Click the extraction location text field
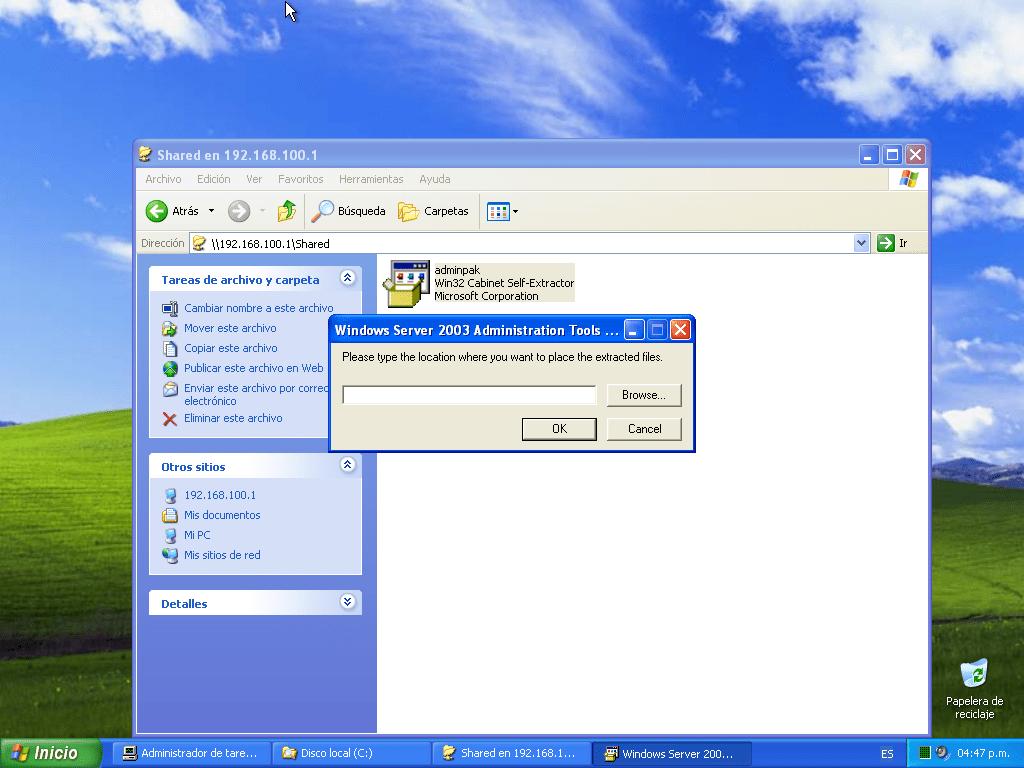The height and width of the screenshot is (768, 1024). point(469,395)
